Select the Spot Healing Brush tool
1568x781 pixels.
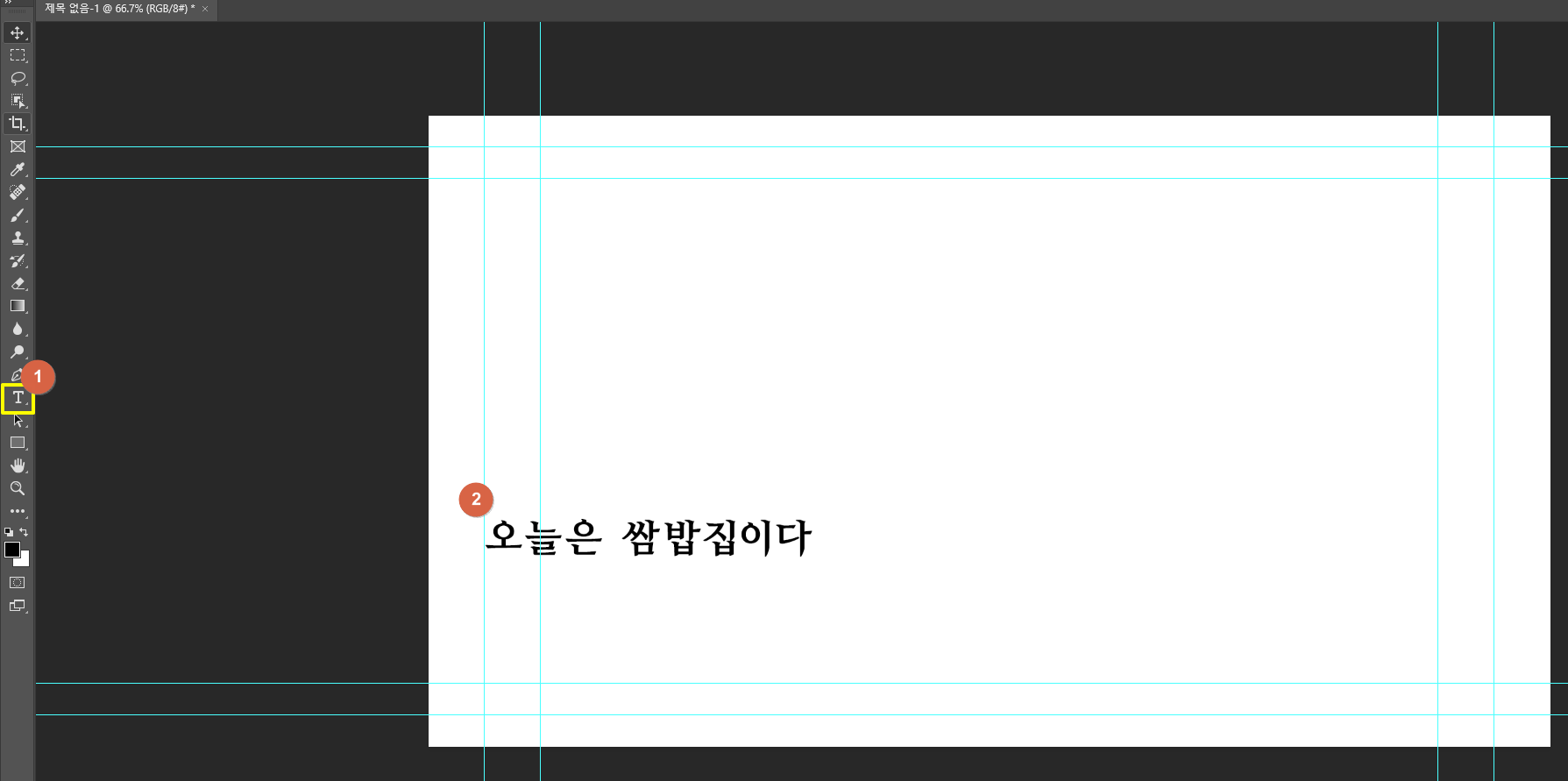(x=18, y=192)
